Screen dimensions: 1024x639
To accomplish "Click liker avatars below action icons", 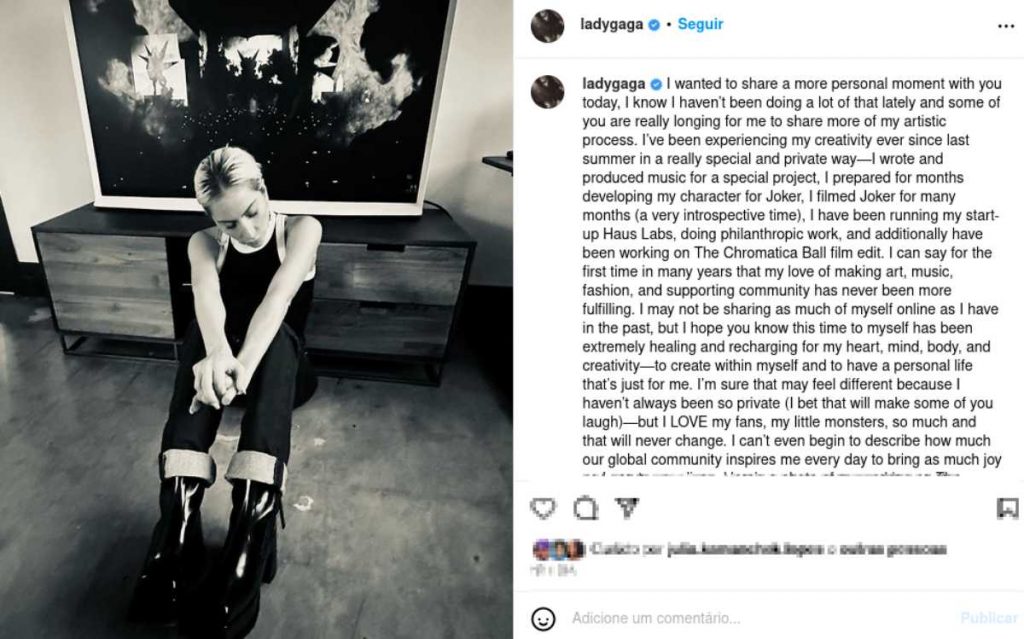I will tap(558, 549).
